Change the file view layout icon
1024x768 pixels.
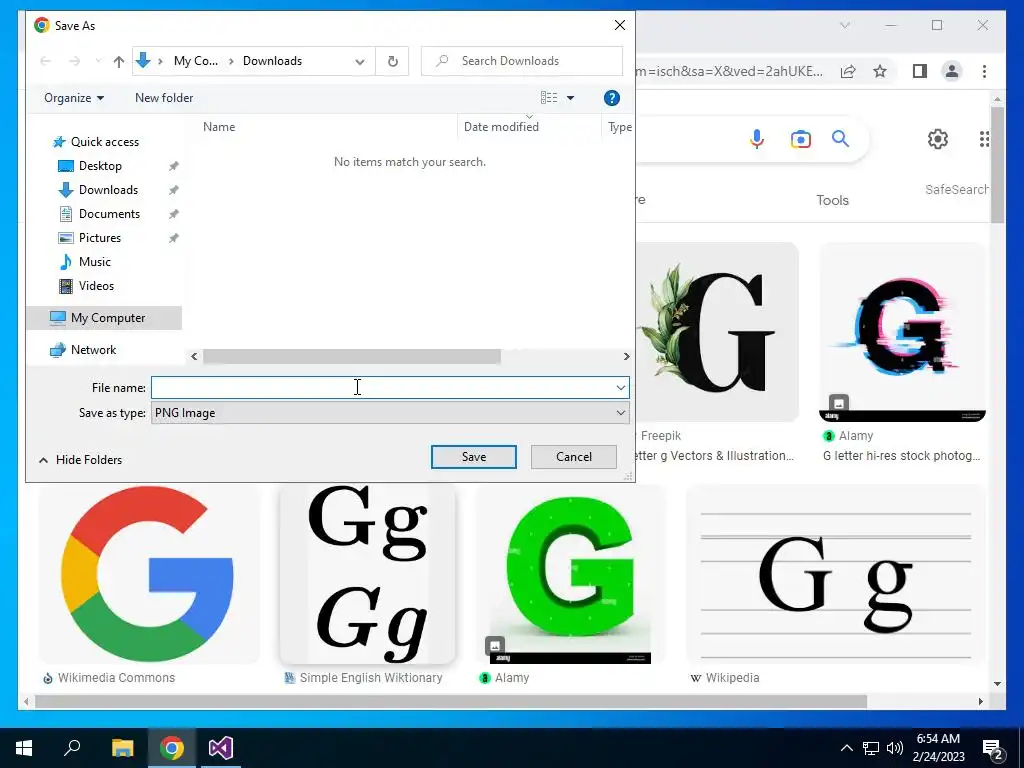549,98
